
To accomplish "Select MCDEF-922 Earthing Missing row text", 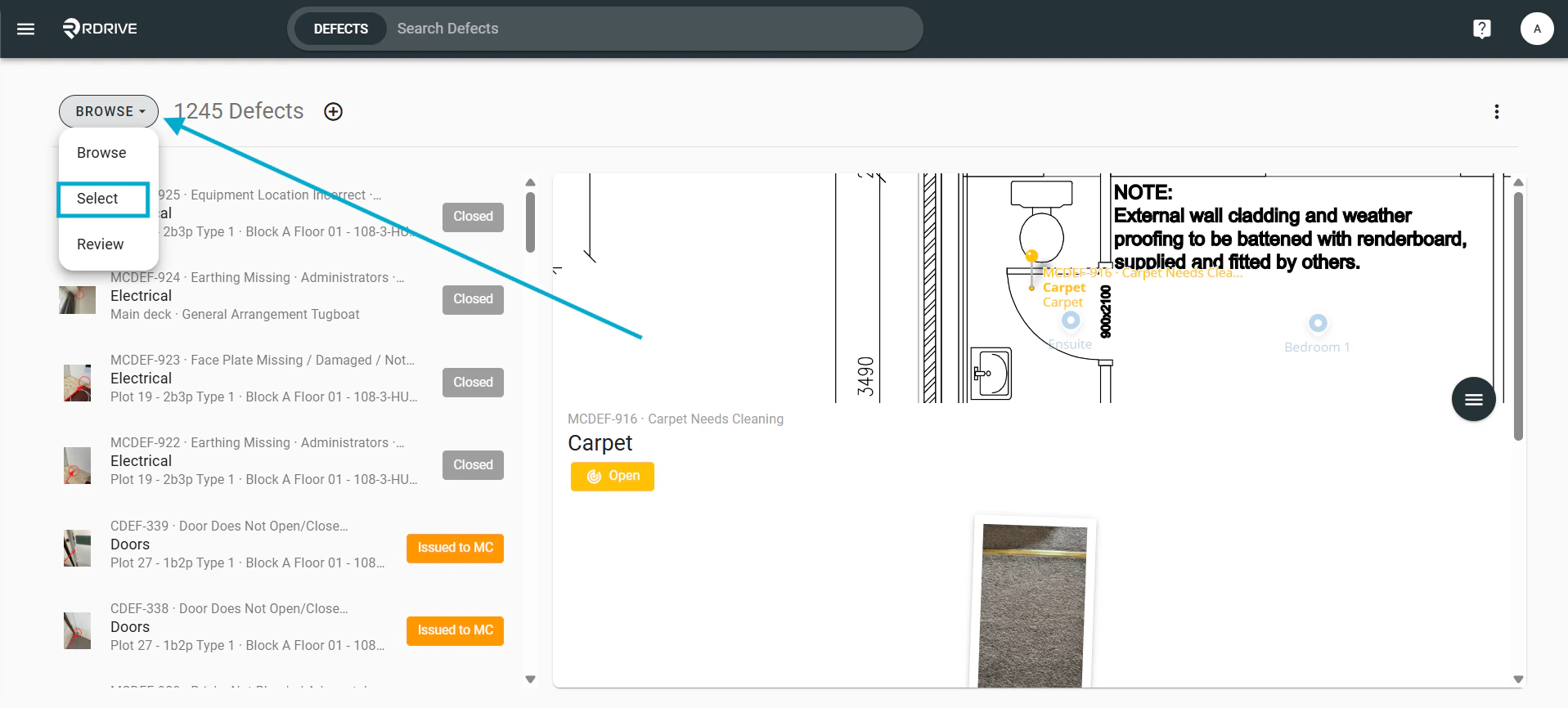I will [x=257, y=443].
